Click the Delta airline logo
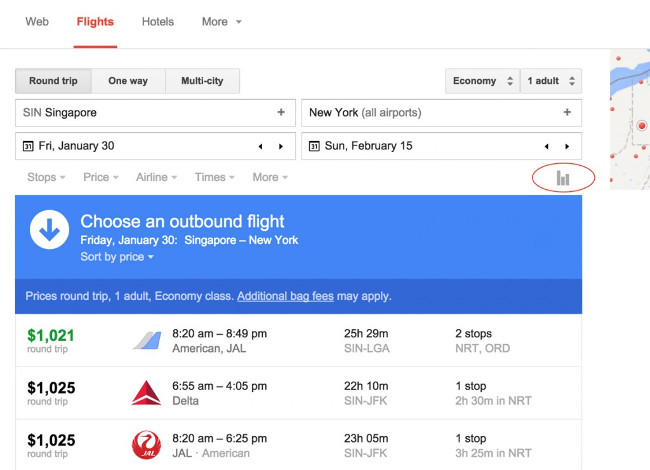The height and width of the screenshot is (470, 650). (146, 393)
